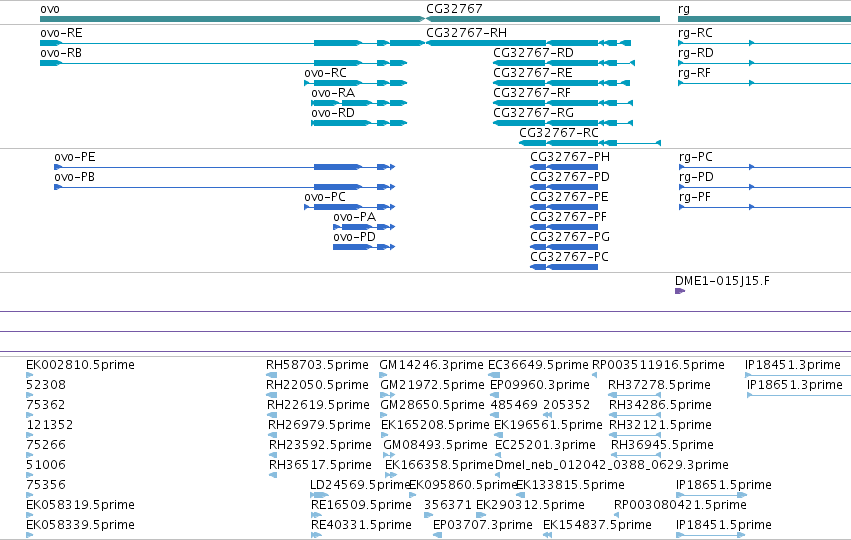Click the rg gene label

pyautogui.click(x=684, y=9)
